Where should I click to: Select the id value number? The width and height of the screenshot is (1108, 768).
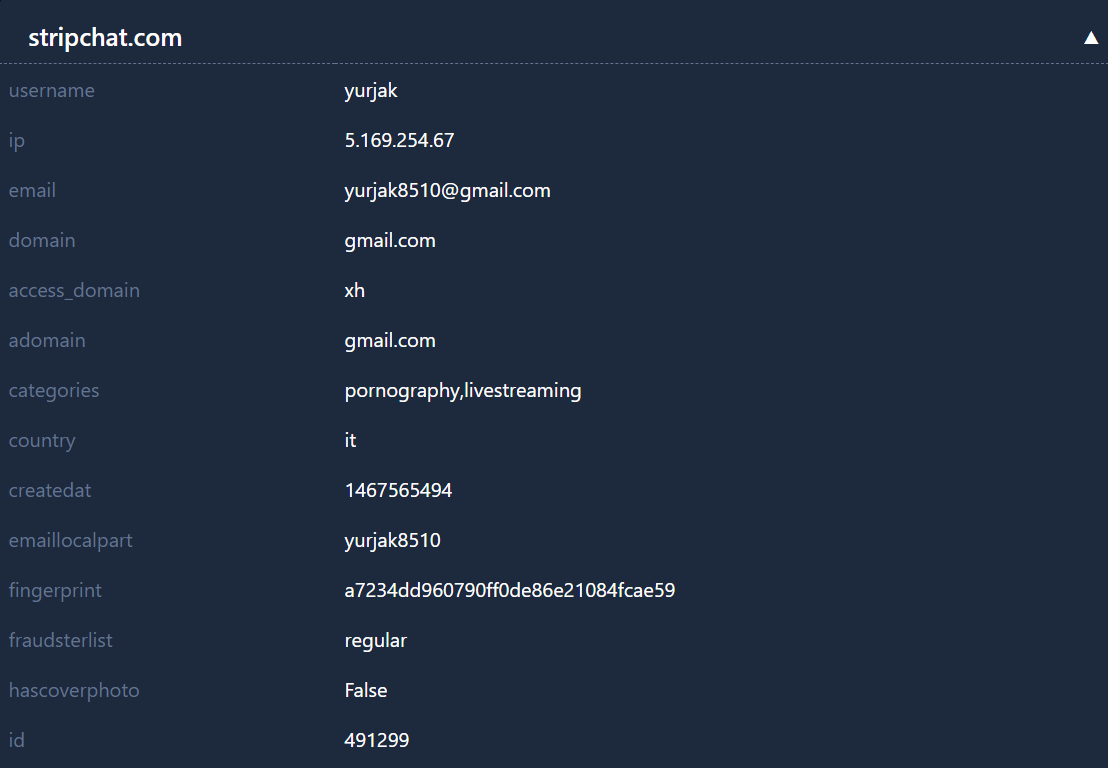pos(376,741)
